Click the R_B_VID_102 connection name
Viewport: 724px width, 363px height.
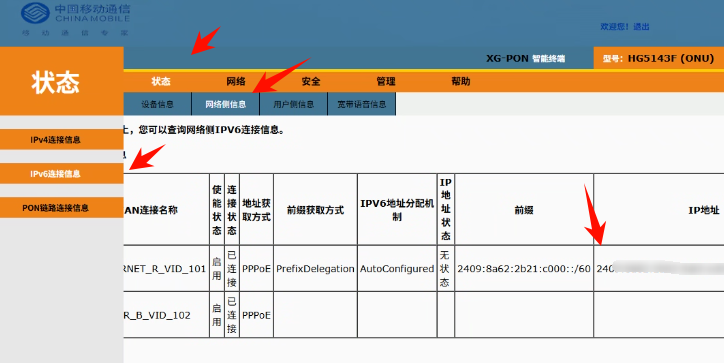tap(157, 315)
